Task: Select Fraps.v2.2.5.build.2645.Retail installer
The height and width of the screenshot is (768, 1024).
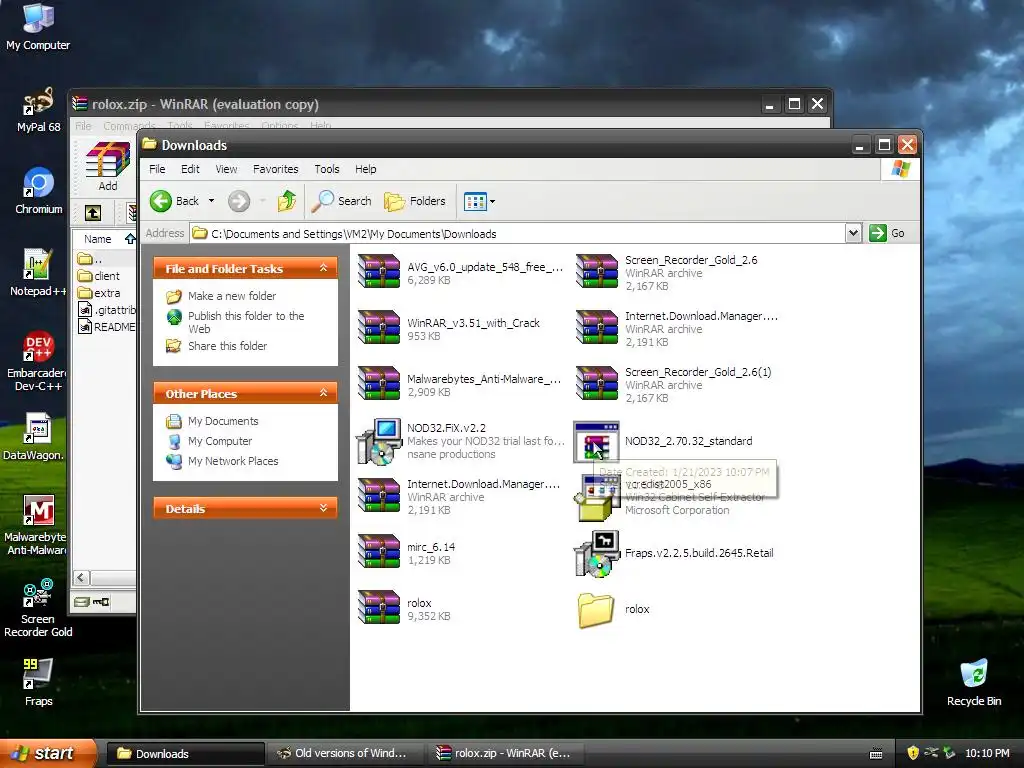Action: click(673, 553)
